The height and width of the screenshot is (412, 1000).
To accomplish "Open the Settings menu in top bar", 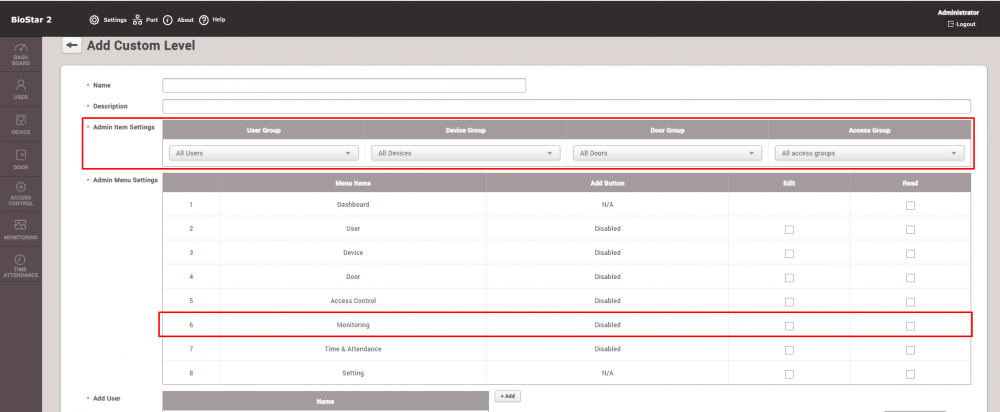I will [110, 19].
